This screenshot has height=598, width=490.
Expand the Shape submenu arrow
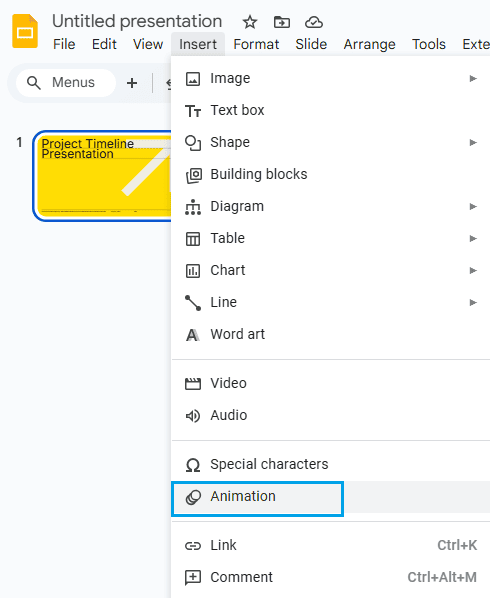click(473, 143)
